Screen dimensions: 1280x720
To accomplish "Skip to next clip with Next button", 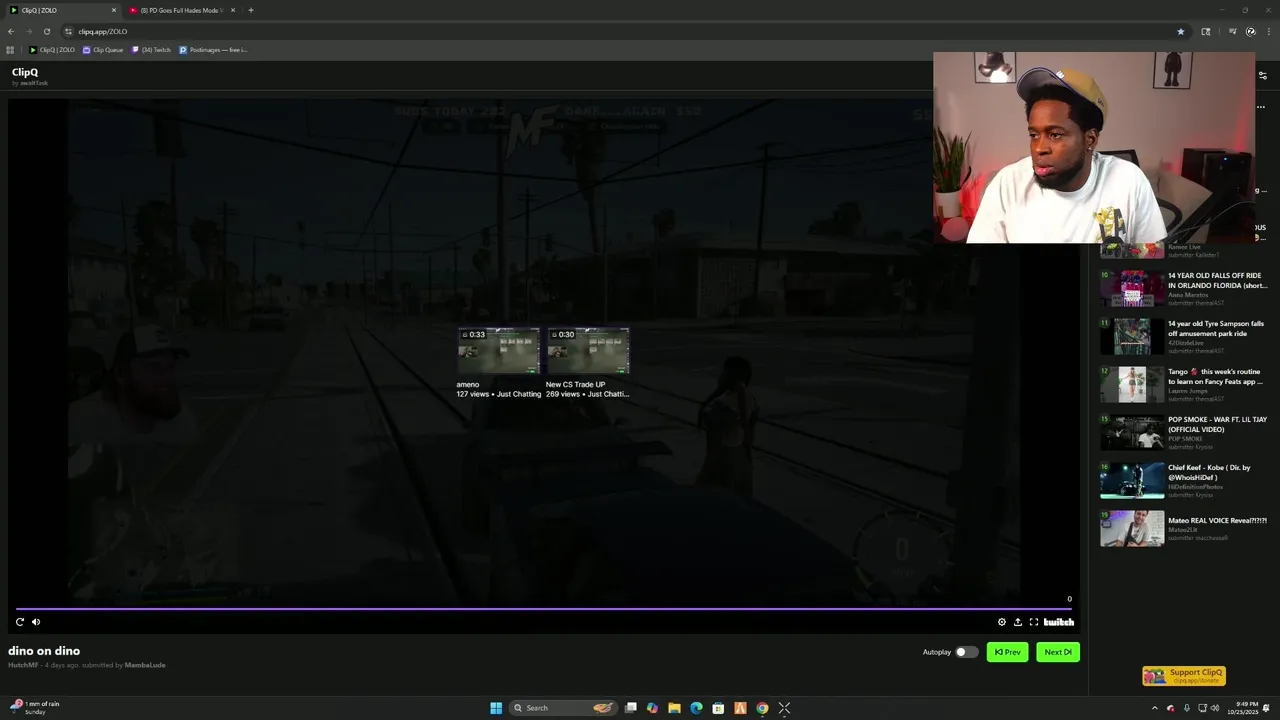I will pyautogui.click(x=1058, y=652).
